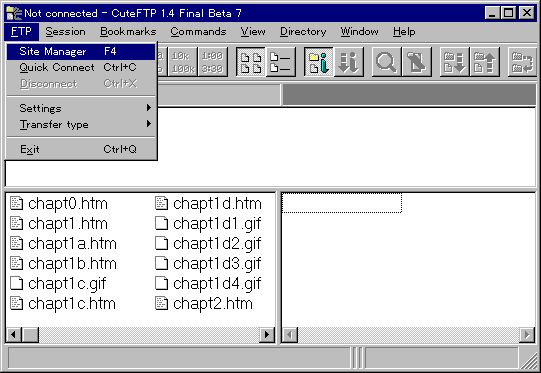The height and width of the screenshot is (373, 541).
Task: Toggle the directory info icon with folder
Action: click(318, 62)
